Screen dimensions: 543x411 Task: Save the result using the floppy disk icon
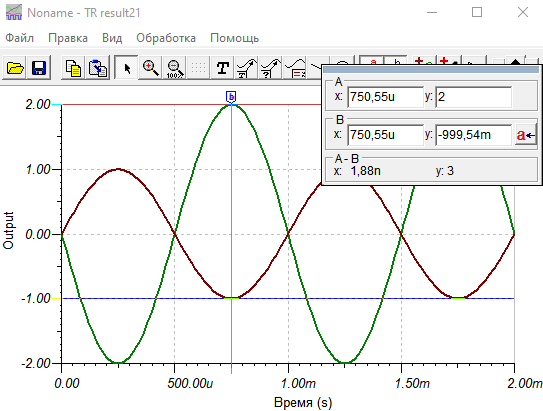pyautogui.click(x=39, y=68)
